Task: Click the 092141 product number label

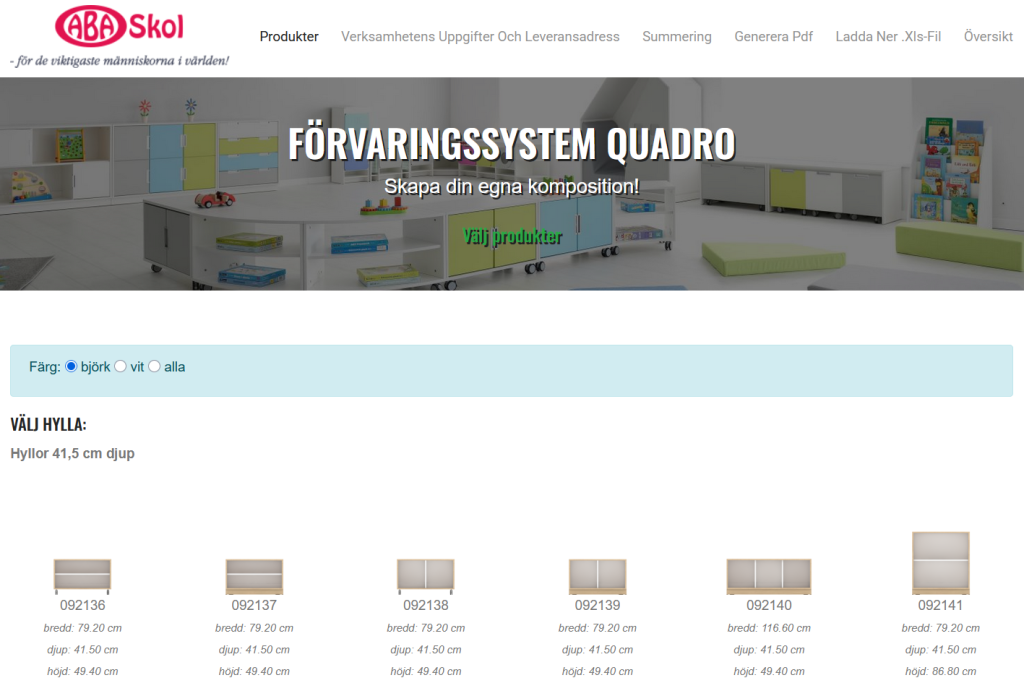Action: coord(941,605)
